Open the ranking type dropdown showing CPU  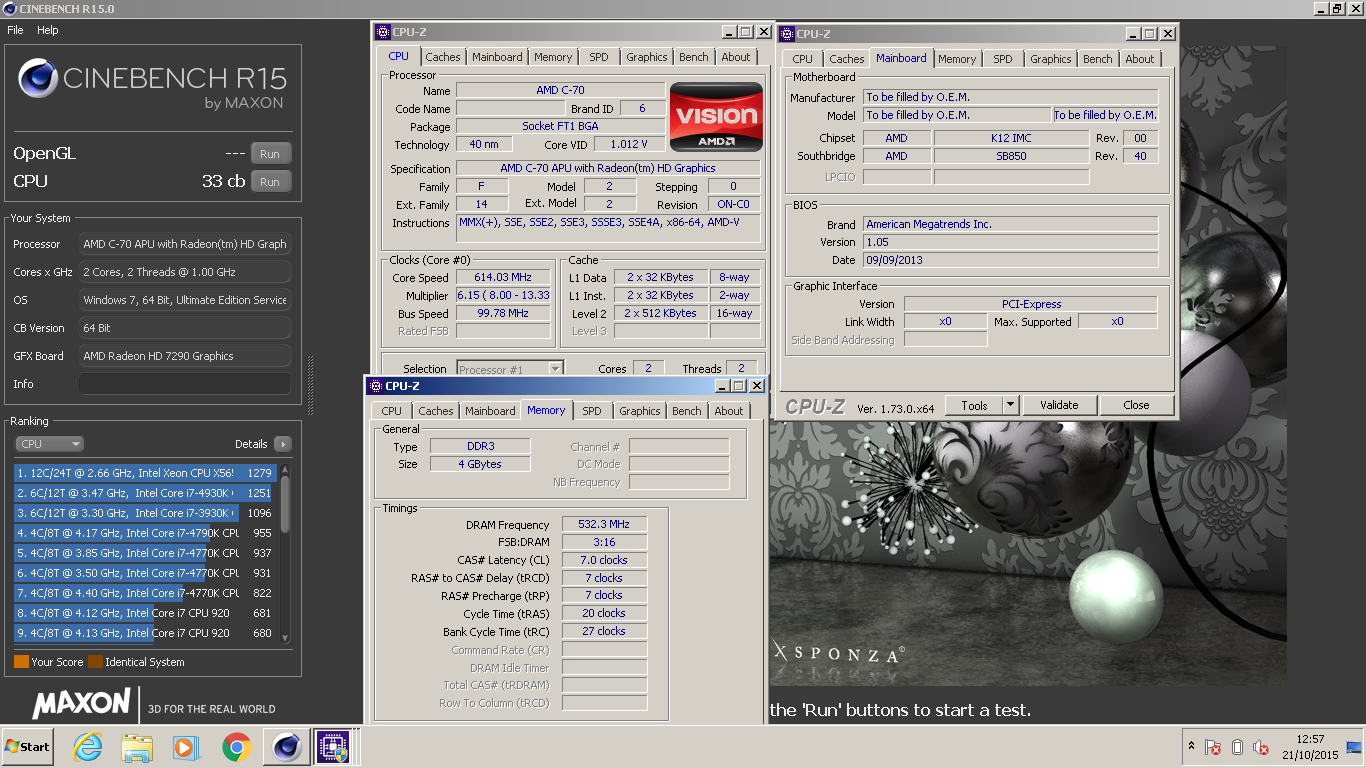tap(49, 444)
